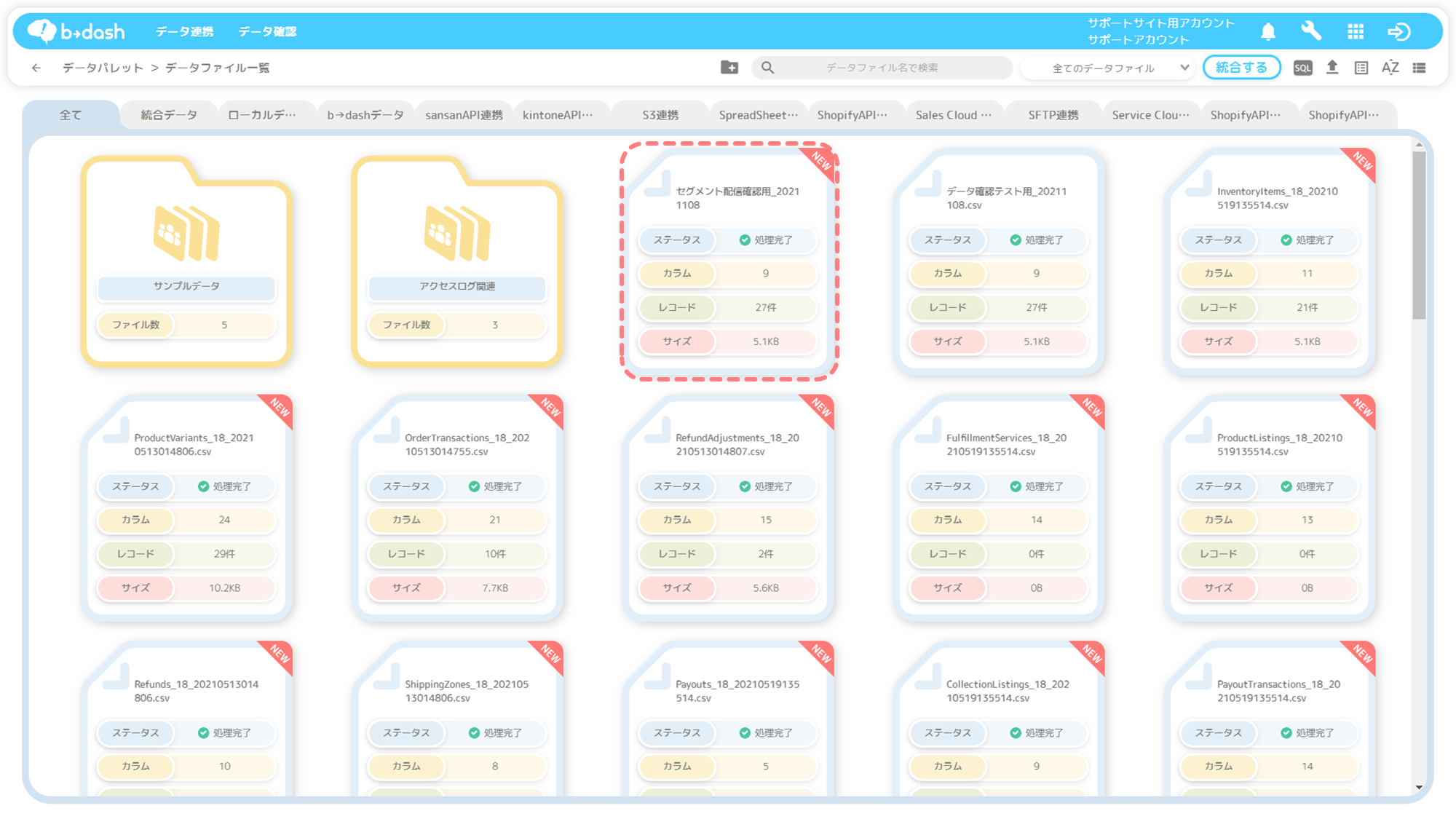Open the サンプルデータ folder

pyautogui.click(x=186, y=261)
